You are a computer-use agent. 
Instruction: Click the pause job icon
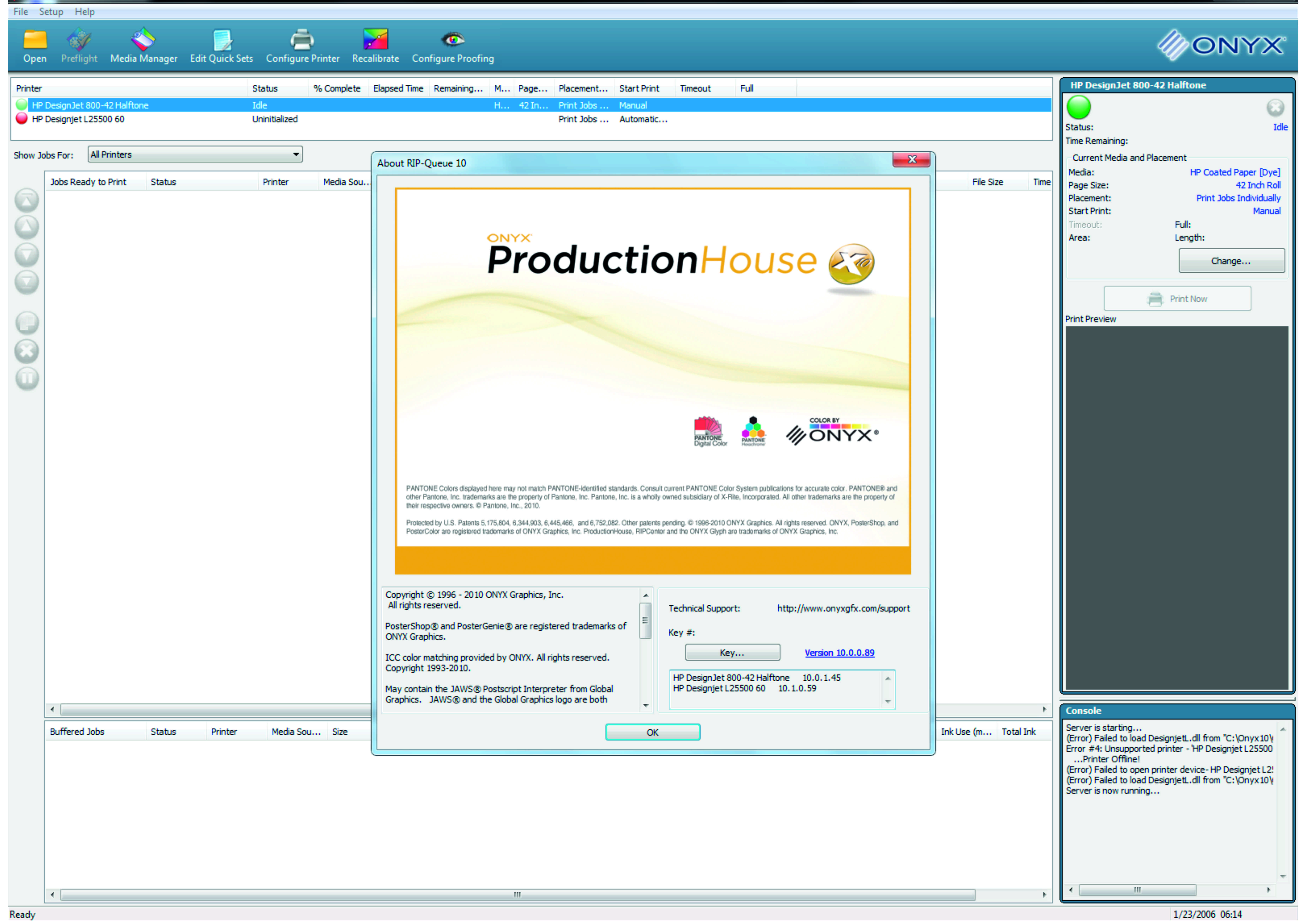(27, 379)
